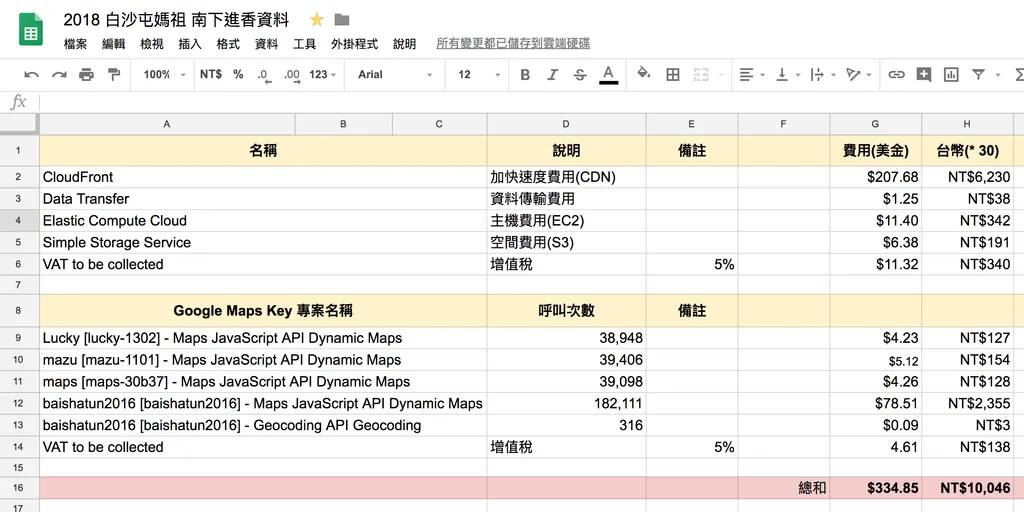Select row 4 header

point(19,221)
